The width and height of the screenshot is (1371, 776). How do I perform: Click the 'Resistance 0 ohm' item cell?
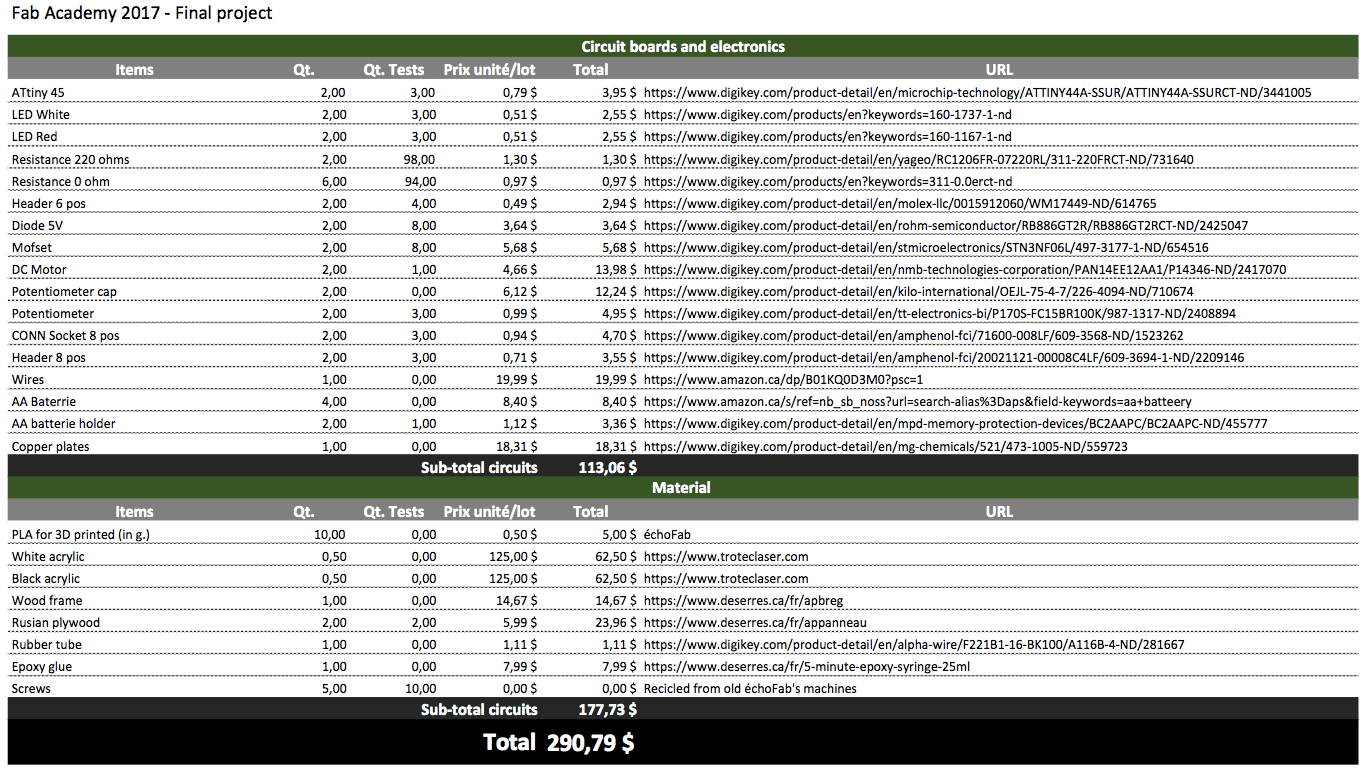pos(61,182)
